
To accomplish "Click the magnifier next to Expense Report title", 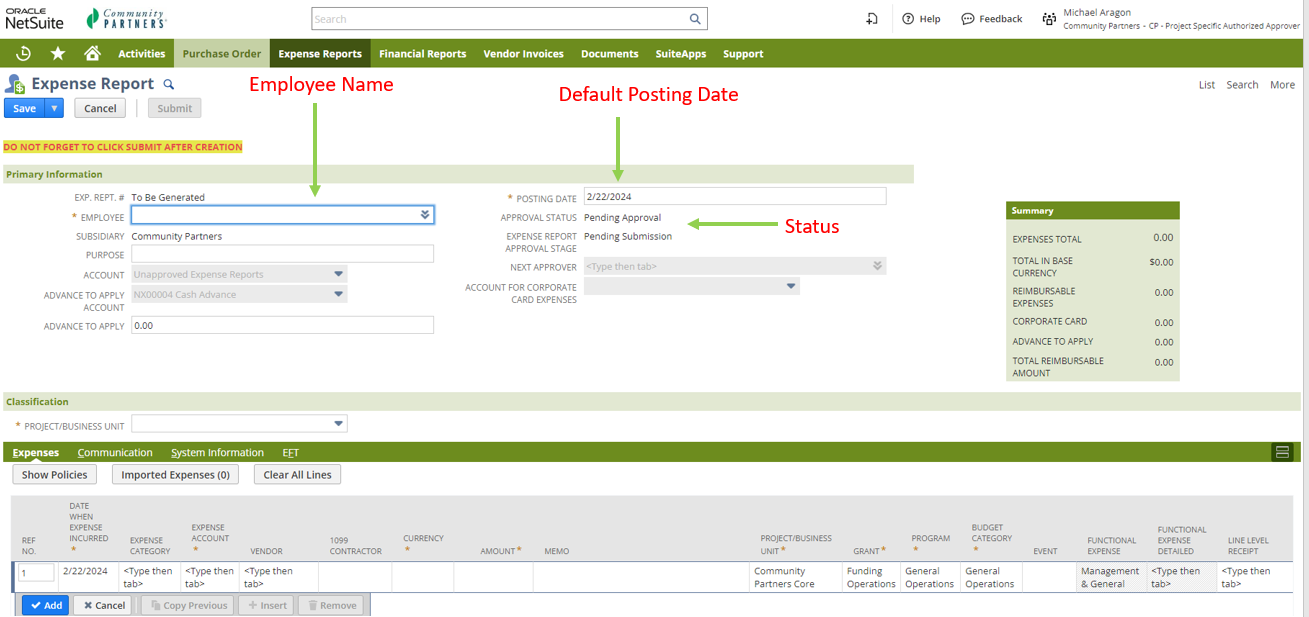I will pos(169,85).
